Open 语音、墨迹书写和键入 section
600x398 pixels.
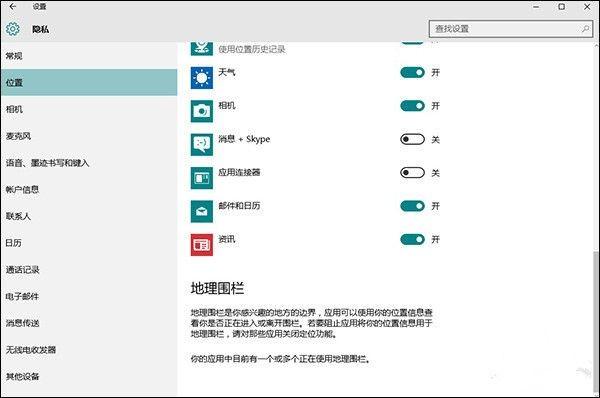[89, 163]
